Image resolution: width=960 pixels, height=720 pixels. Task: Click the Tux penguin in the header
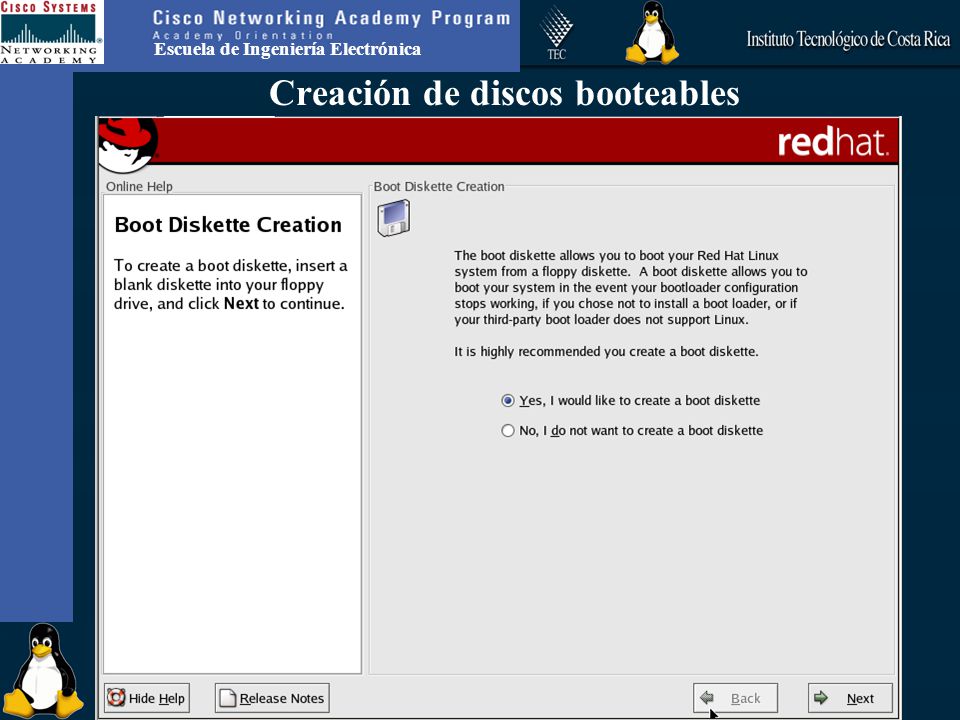[x=653, y=32]
